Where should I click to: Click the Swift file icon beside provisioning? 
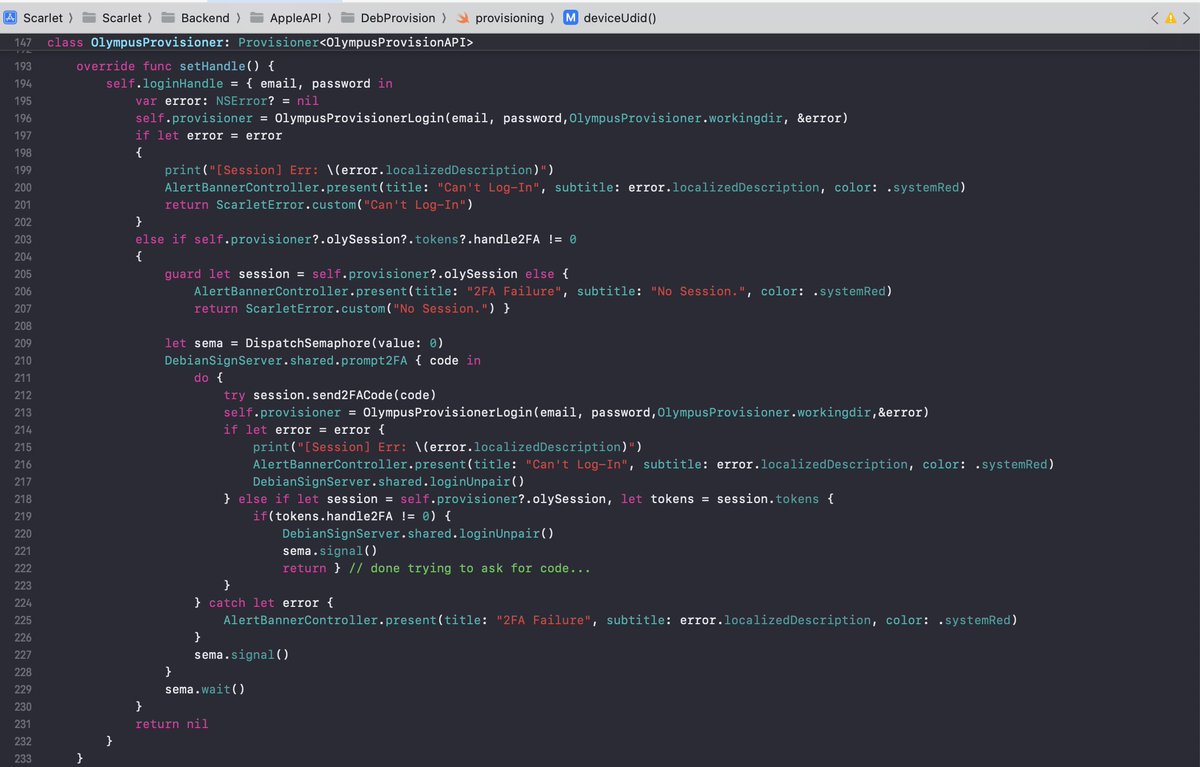click(462, 18)
